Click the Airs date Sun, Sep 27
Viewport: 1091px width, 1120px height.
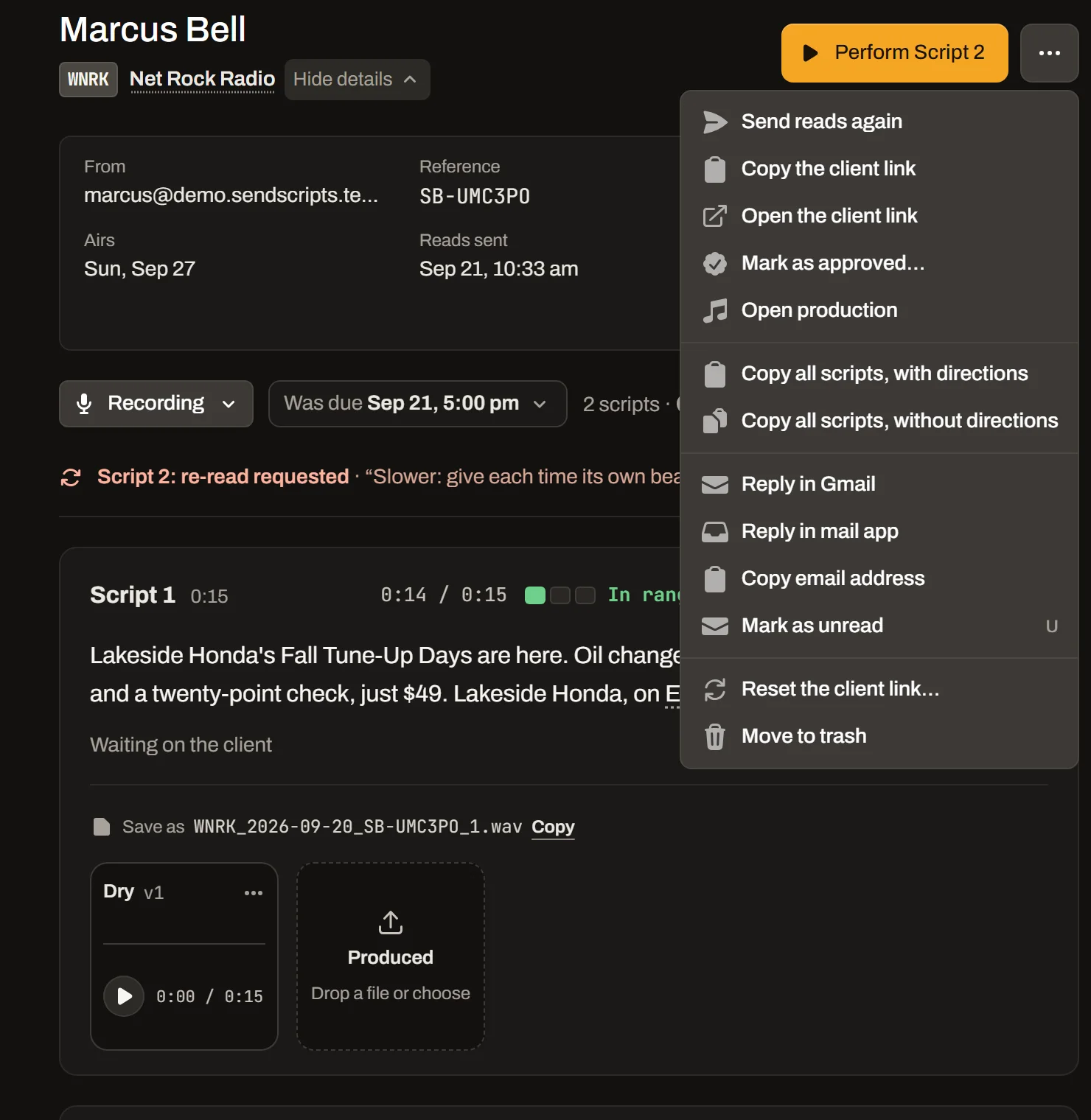(139, 269)
